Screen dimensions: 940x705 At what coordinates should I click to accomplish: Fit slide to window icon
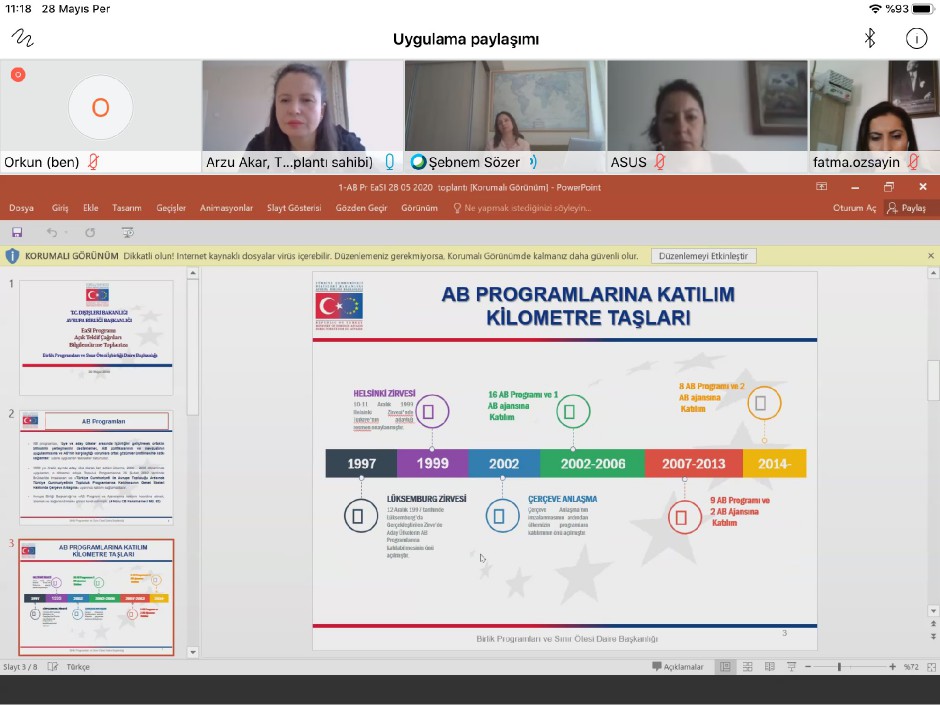[931, 667]
